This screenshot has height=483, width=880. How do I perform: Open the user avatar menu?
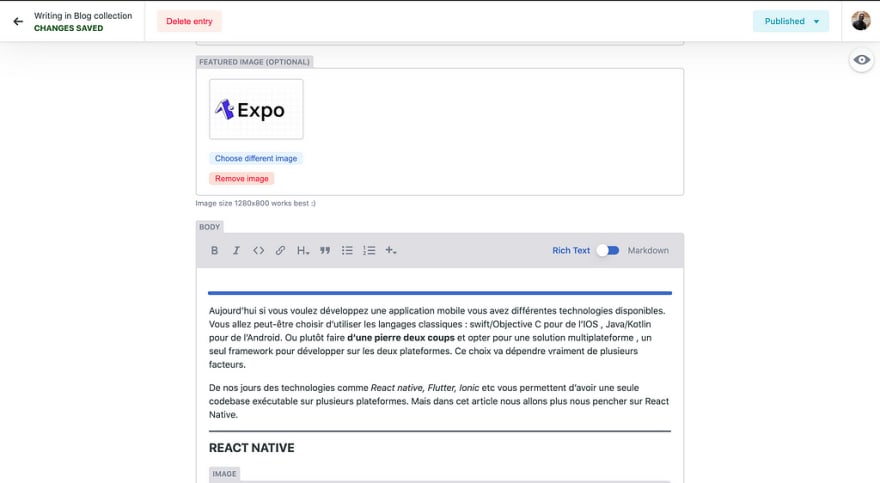pyautogui.click(x=861, y=21)
